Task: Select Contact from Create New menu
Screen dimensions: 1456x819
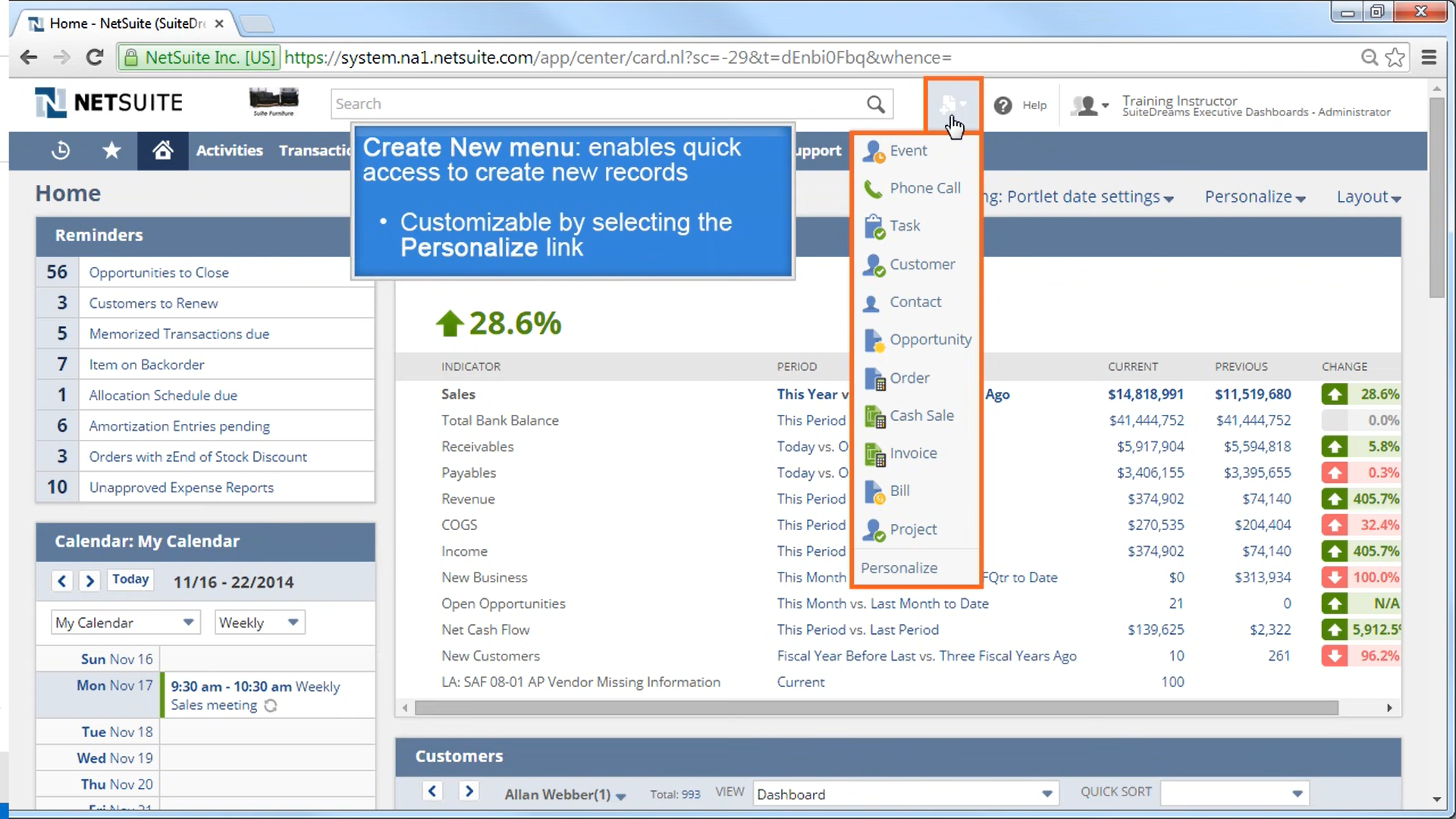Action: coord(916,302)
